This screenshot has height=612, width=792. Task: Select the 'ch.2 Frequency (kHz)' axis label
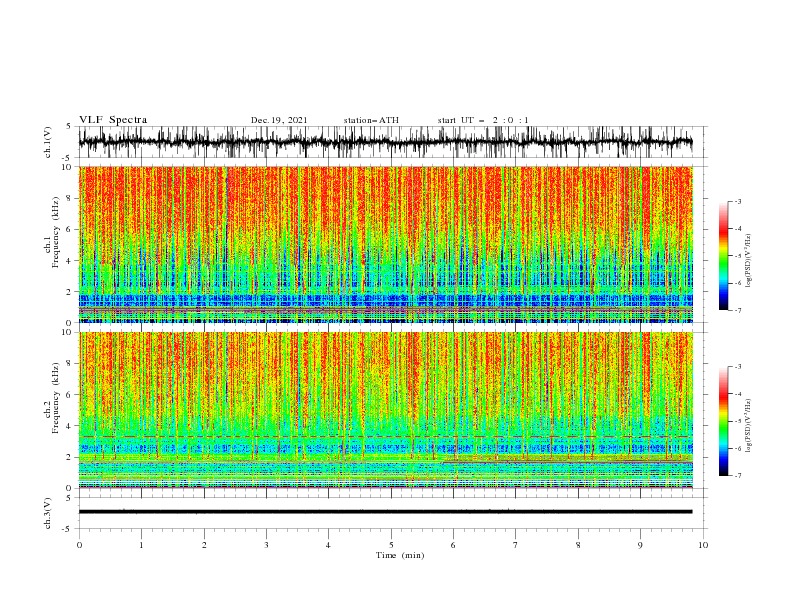click(52, 397)
